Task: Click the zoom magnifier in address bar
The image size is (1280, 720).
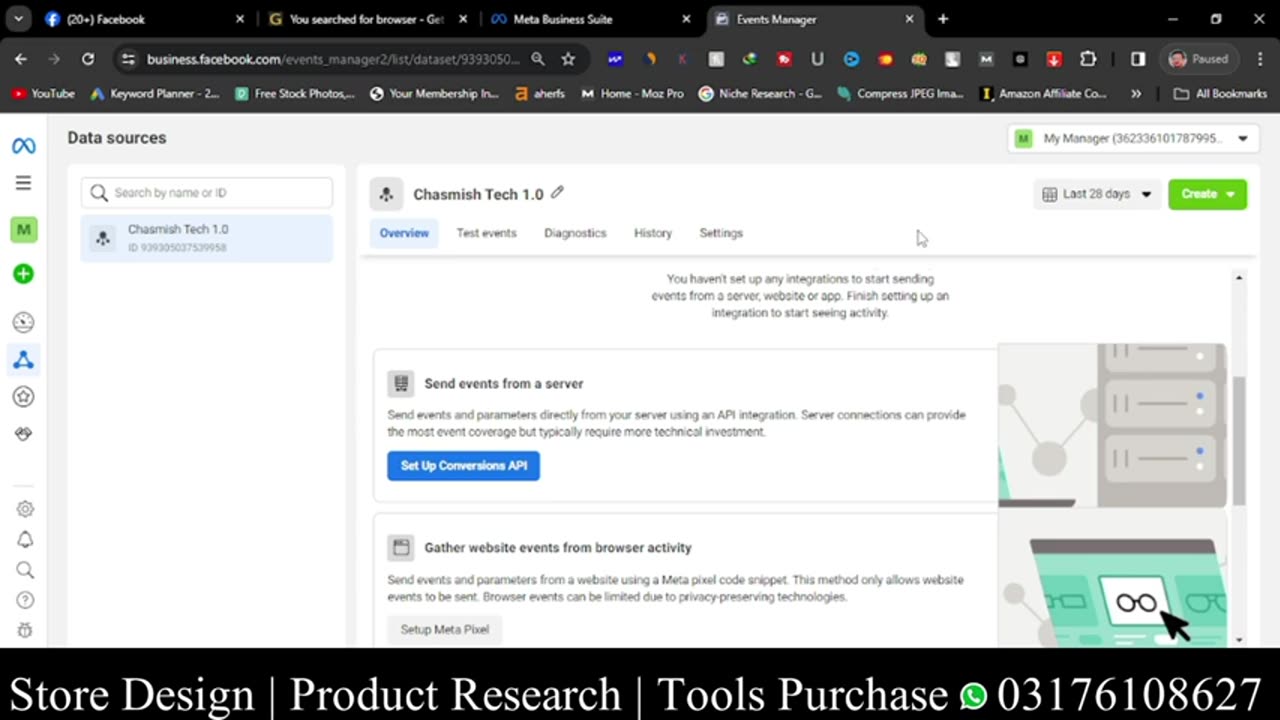Action: [x=538, y=59]
